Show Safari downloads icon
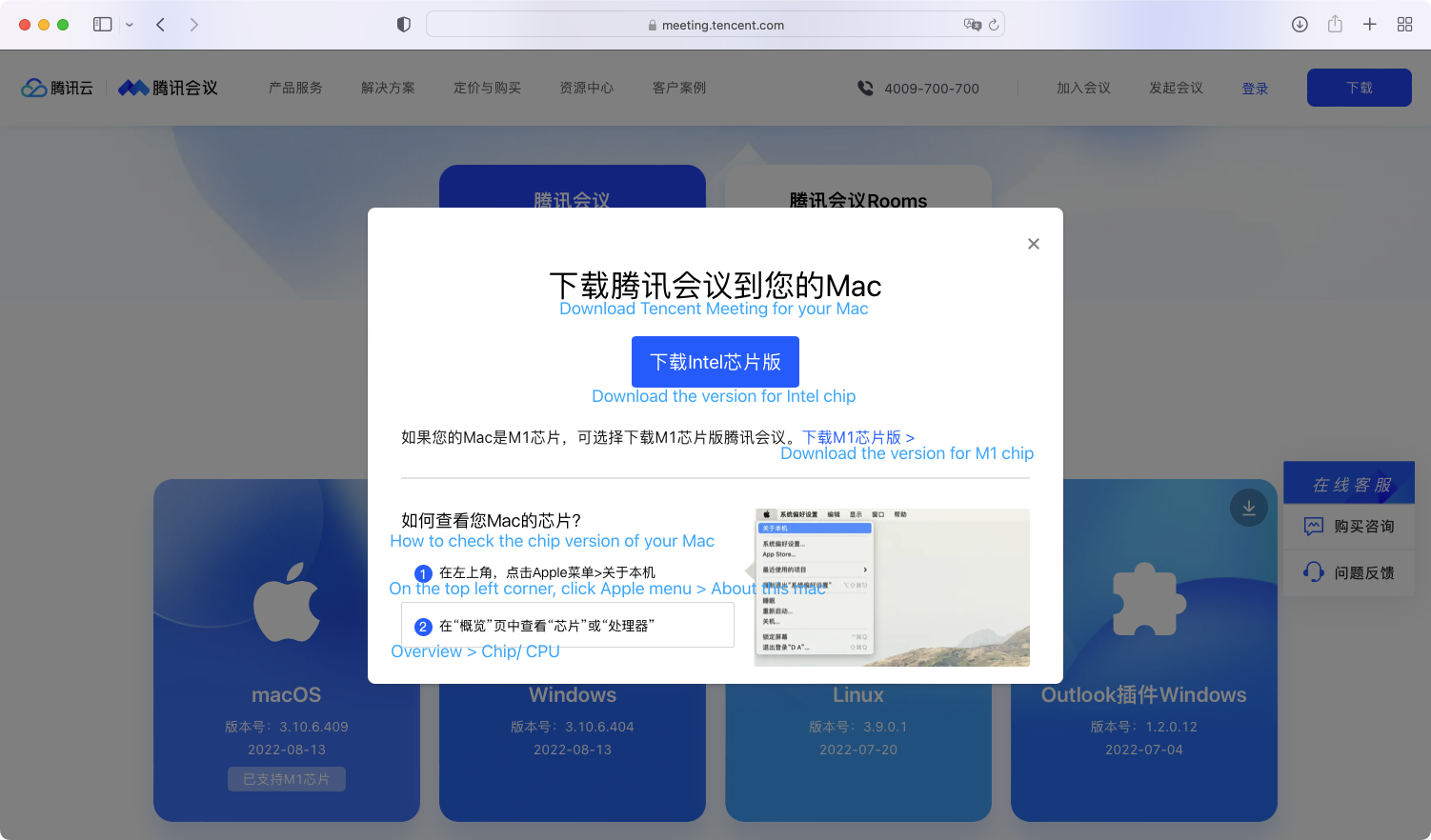Screen dimensions: 1431x840 (x=1300, y=25)
